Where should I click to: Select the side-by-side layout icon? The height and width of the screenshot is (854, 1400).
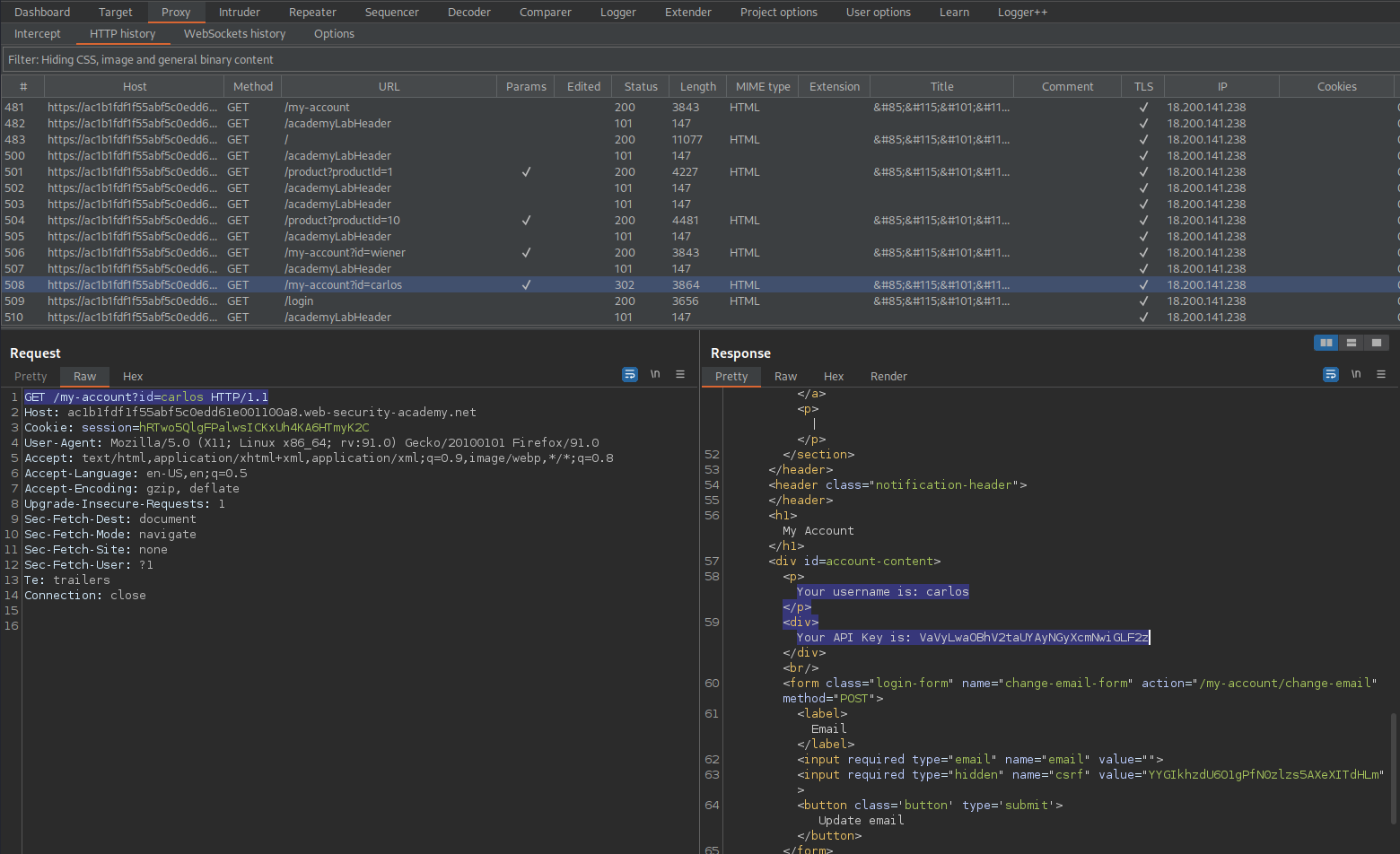pyautogui.click(x=1326, y=343)
